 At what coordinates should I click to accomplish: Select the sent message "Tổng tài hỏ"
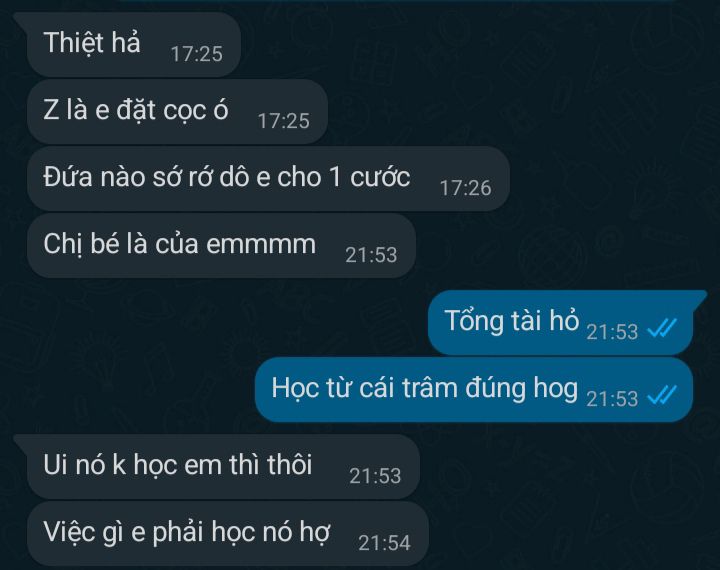click(x=561, y=323)
